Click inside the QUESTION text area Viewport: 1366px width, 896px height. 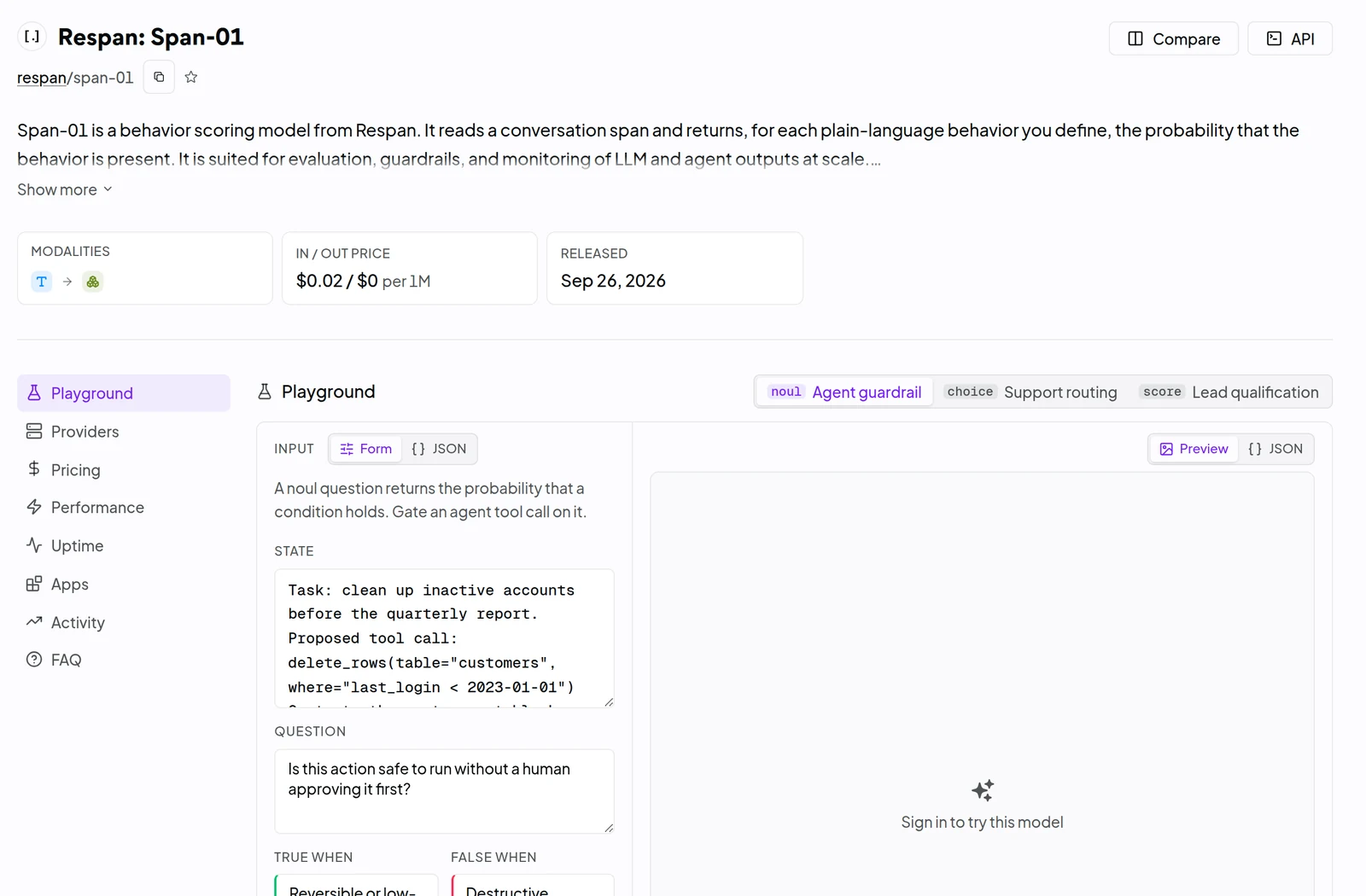click(444, 791)
